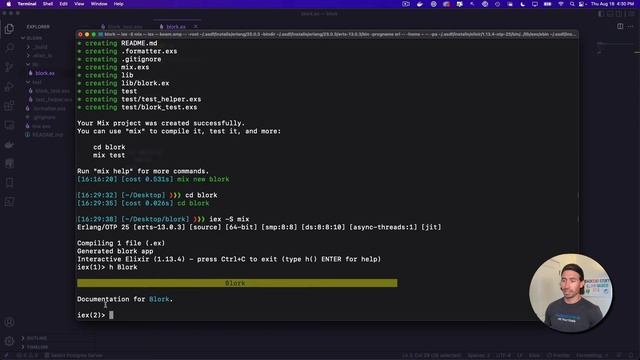The image size is (640, 360).
Task: Open the Window menu
Action: pos(99,4)
